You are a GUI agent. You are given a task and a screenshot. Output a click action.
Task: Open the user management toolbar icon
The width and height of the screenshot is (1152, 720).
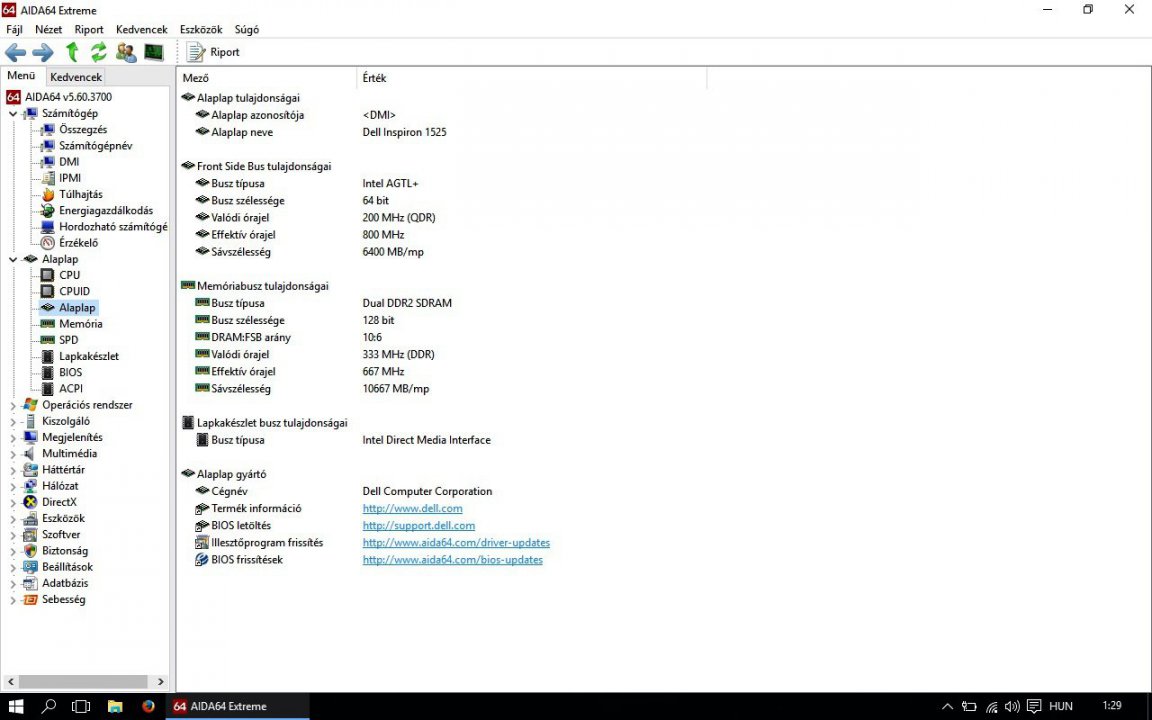(x=126, y=52)
